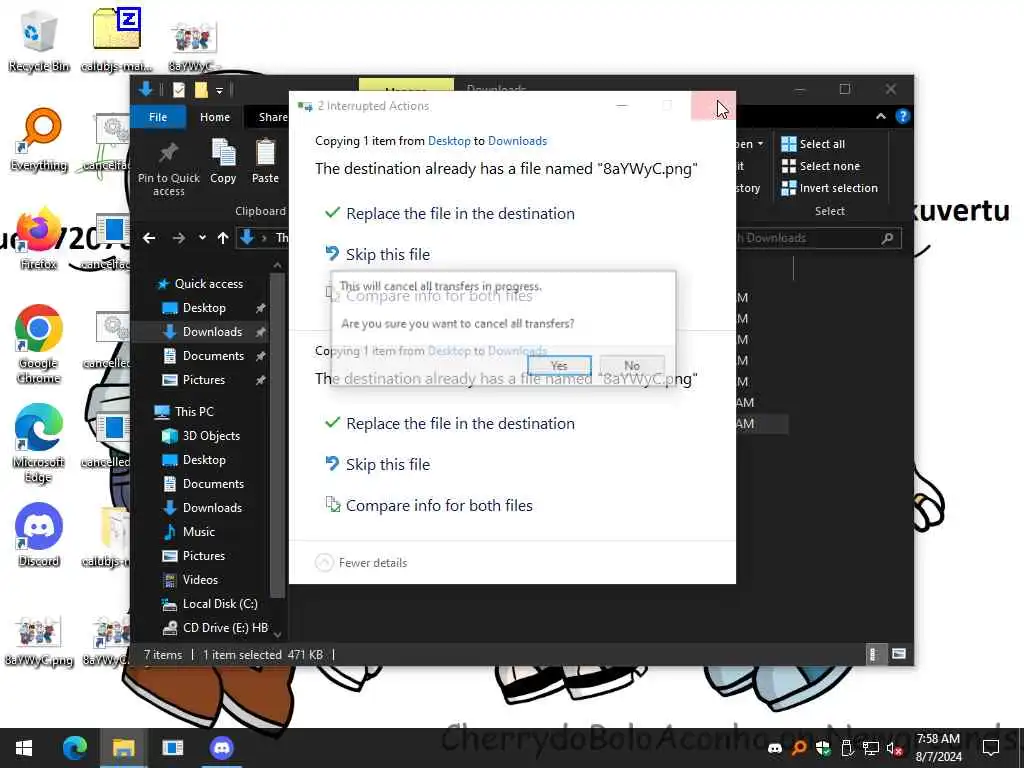Open the Recycle Bin desktop icon
Image resolution: width=1024 pixels, height=768 pixels.
[39, 40]
